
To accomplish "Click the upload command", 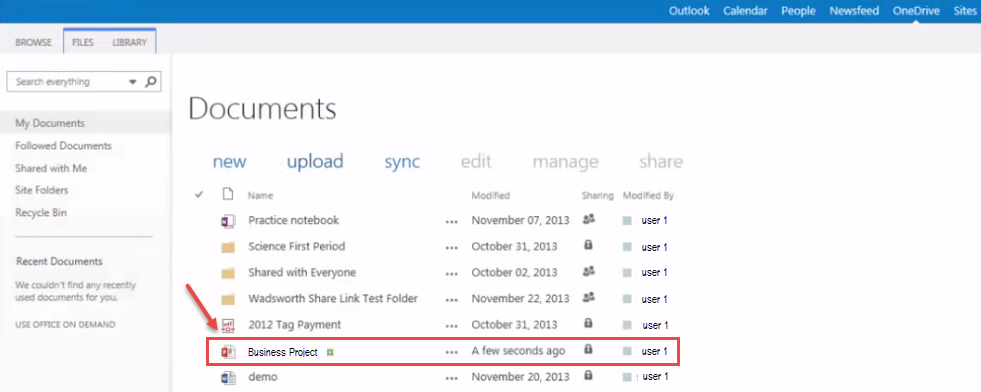I will (x=315, y=162).
